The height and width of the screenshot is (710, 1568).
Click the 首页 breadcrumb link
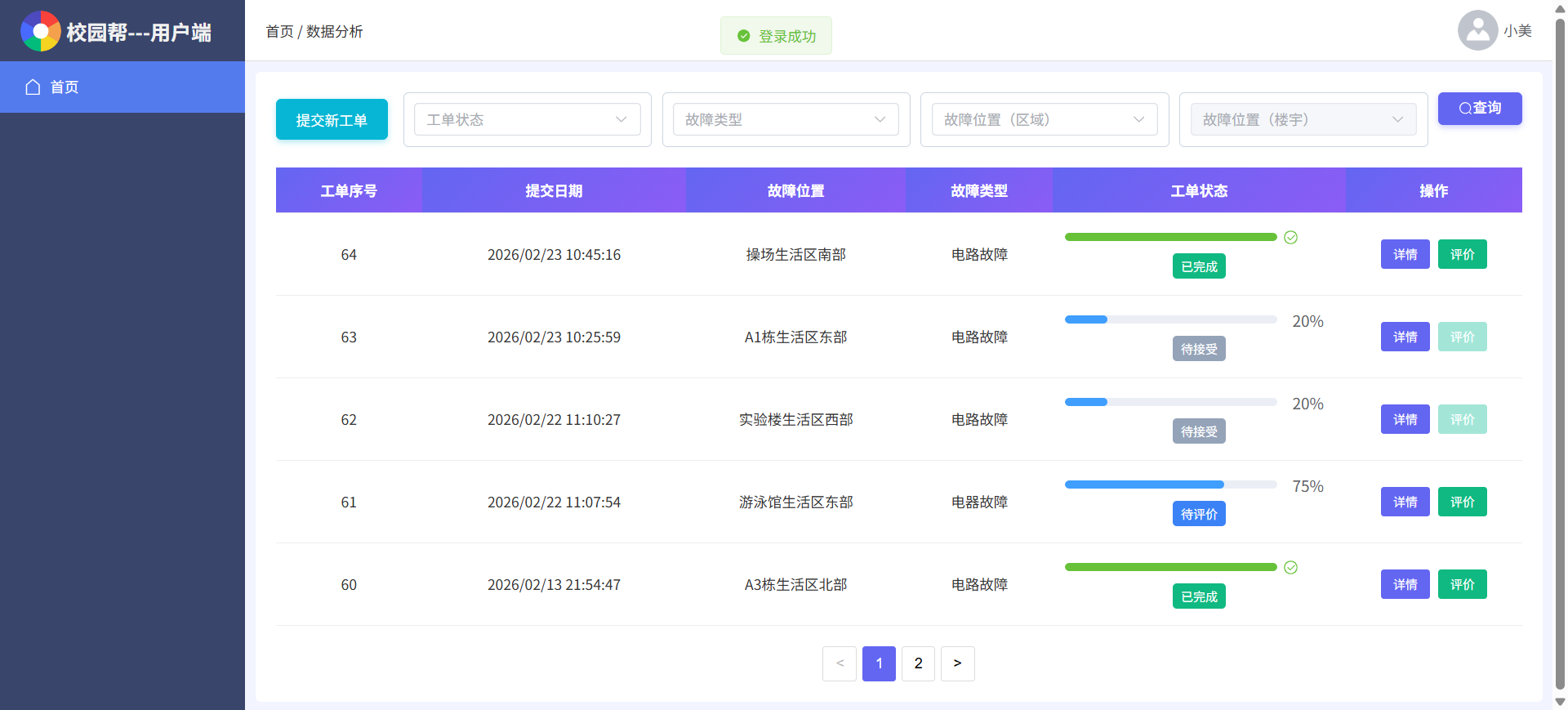tap(279, 31)
